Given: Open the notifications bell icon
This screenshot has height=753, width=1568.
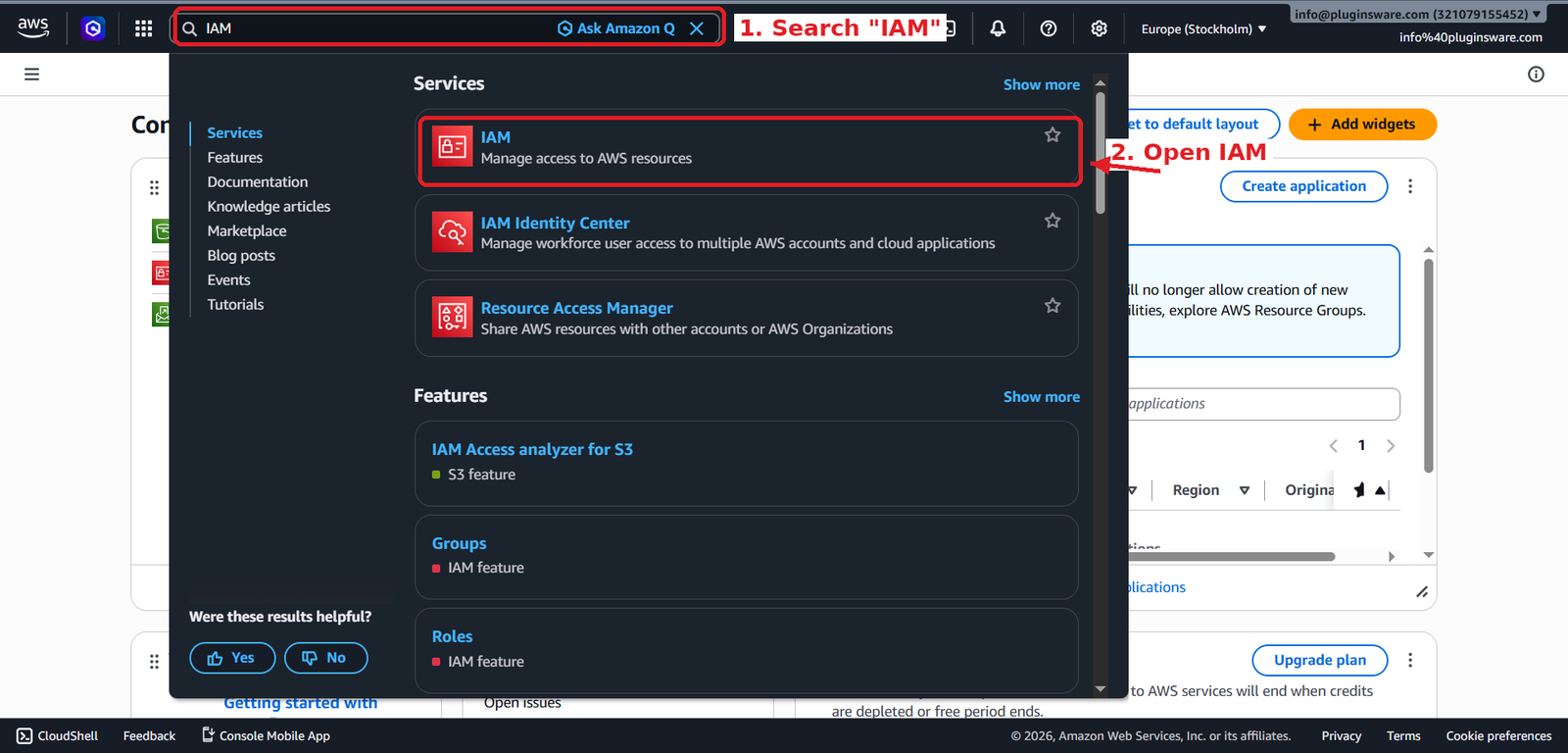Looking at the screenshot, I should [x=998, y=28].
